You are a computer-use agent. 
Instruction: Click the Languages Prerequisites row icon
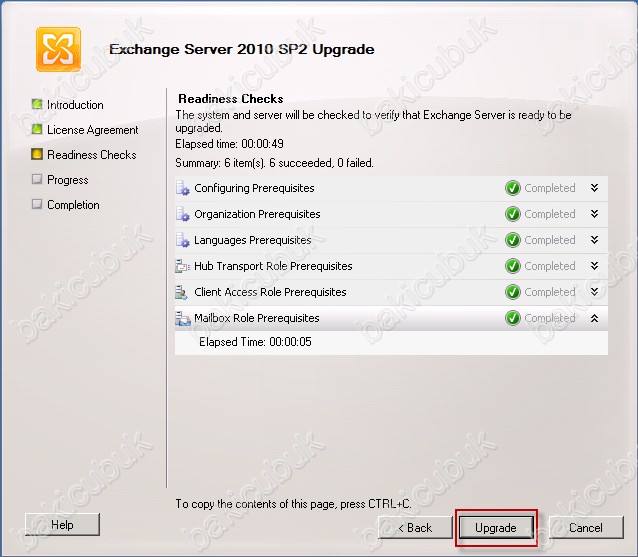pos(183,240)
